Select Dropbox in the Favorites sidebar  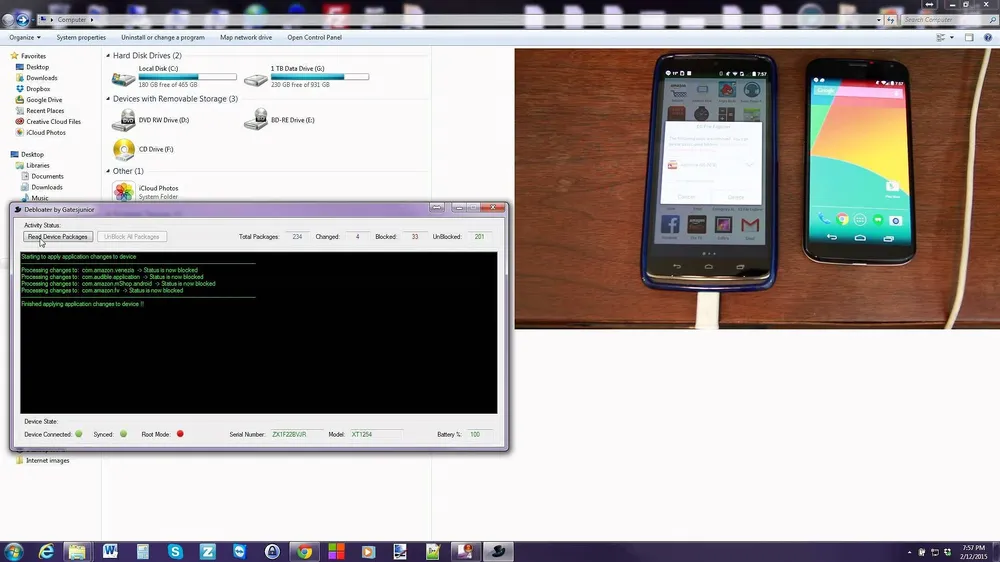point(38,89)
